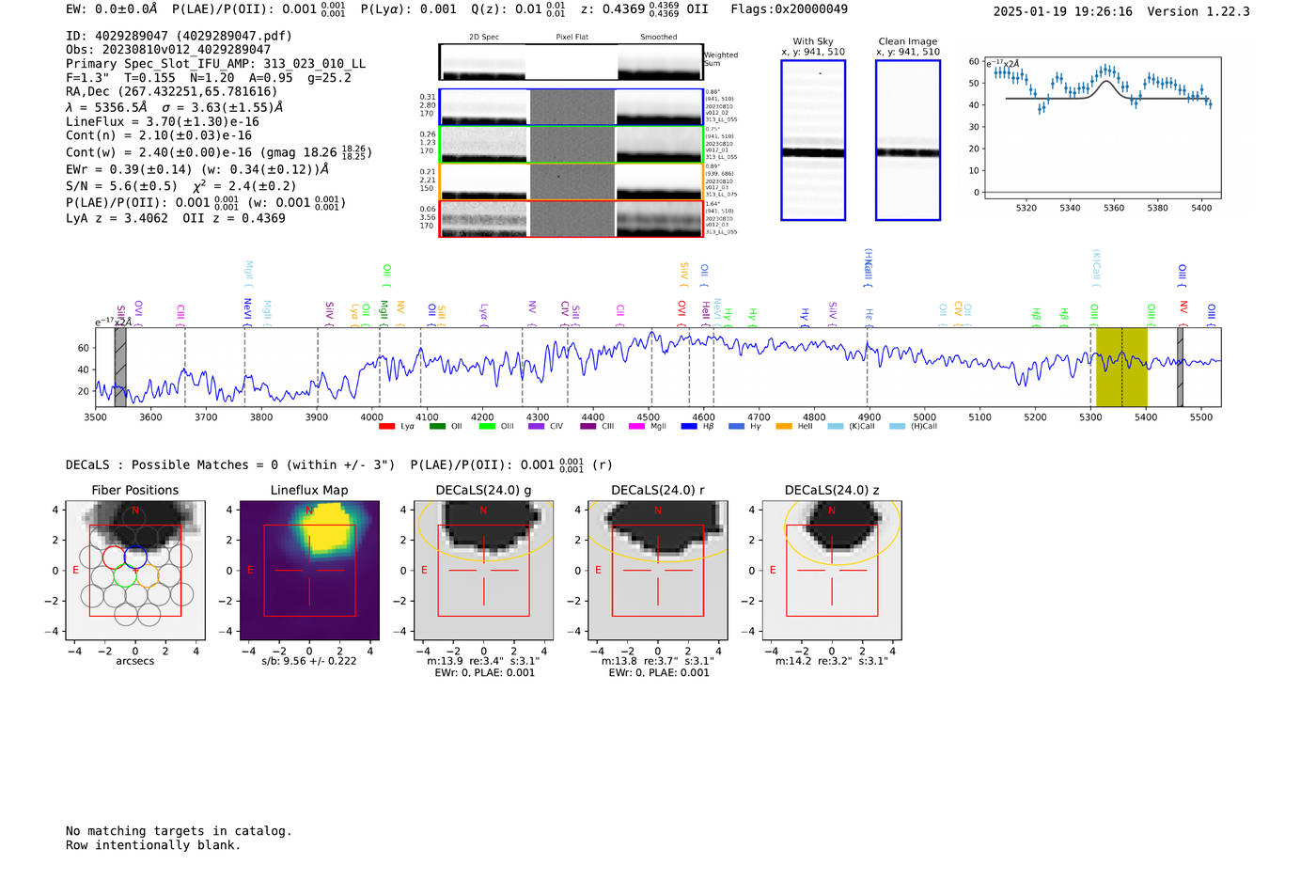Click the S/N = 5.6(±0.5) value
This screenshot has width=1316, height=896.
coord(121,186)
